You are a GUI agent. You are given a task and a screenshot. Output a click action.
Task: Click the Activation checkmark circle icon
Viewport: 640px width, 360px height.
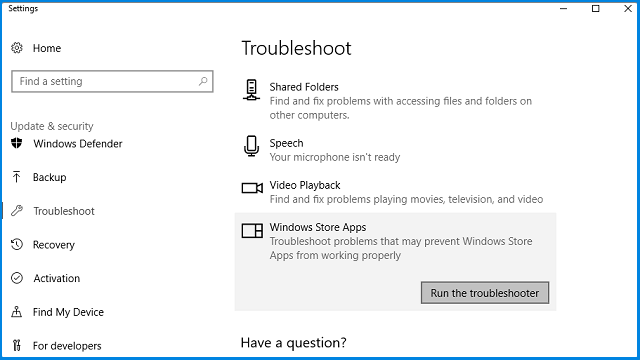17,278
